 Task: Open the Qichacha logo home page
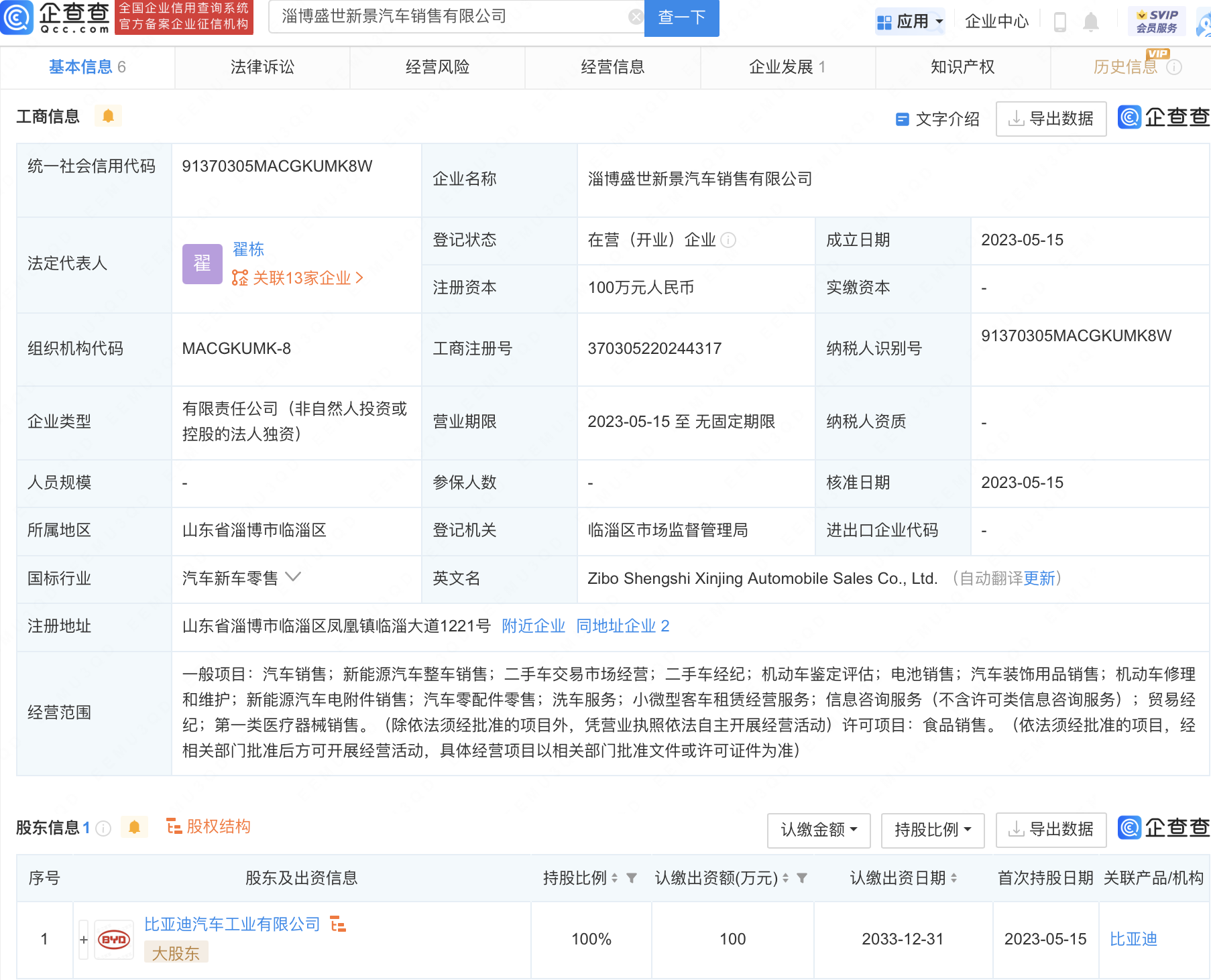click(x=55, y=17)
